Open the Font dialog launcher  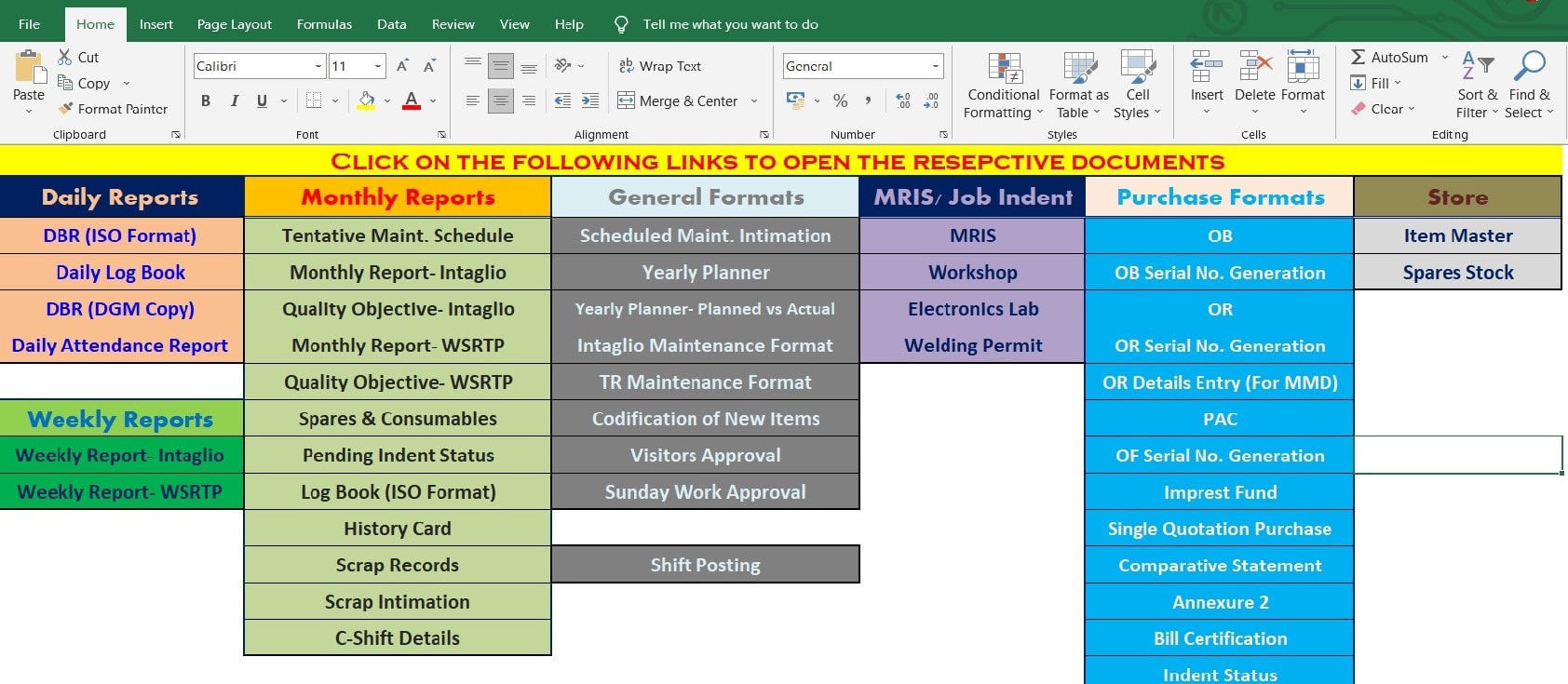coord(442,135)
